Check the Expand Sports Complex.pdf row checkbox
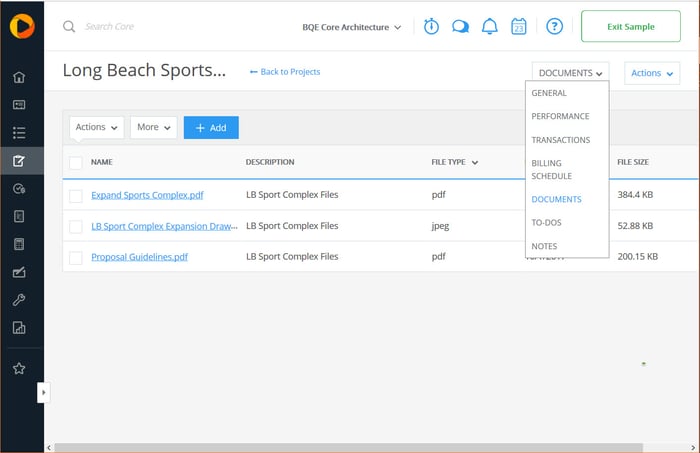 76,195
